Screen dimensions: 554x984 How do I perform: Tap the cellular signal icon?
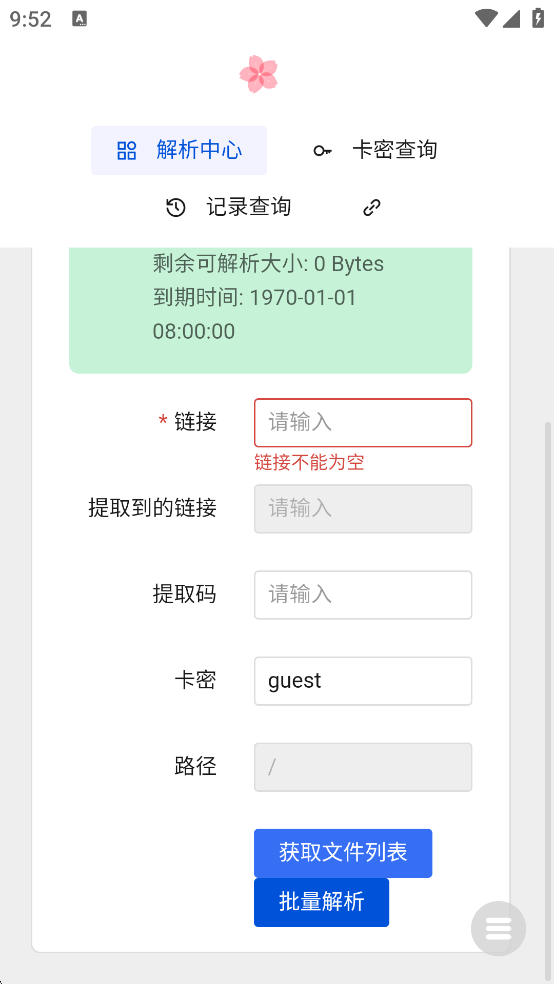click(x=511, y=19)
